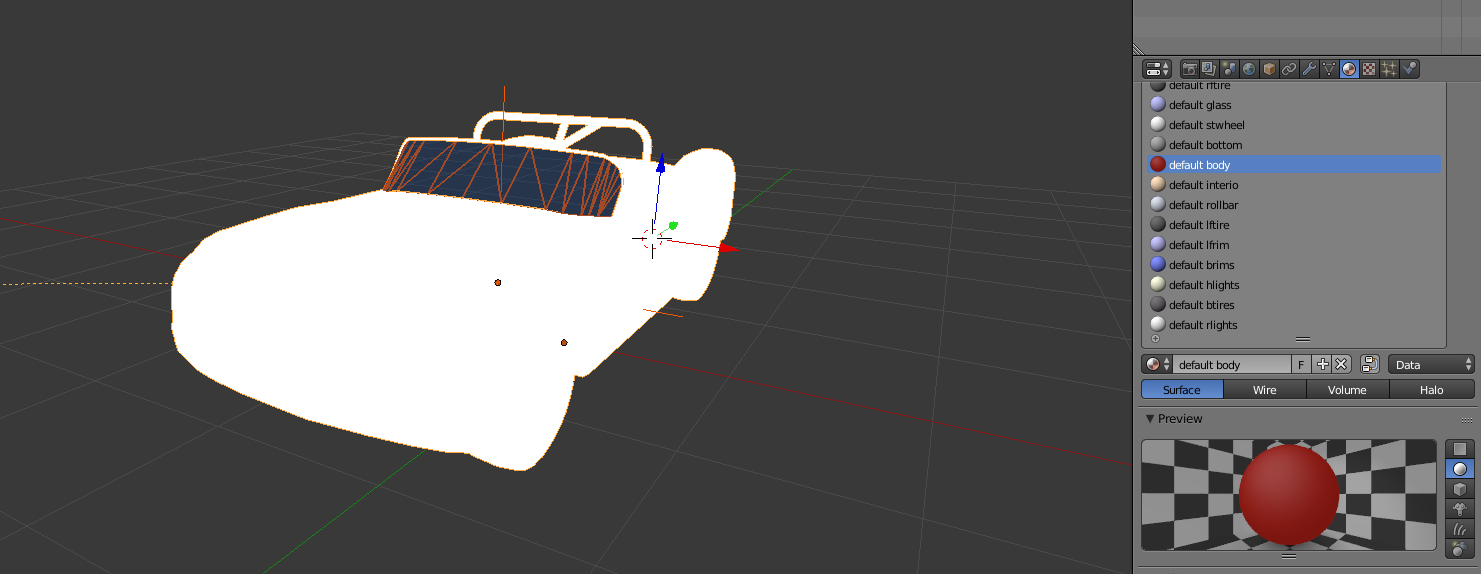Open the Data link dropdown
Image resolution: width=1481 pixels, height=574 pixels.
tap(1431, 365)
